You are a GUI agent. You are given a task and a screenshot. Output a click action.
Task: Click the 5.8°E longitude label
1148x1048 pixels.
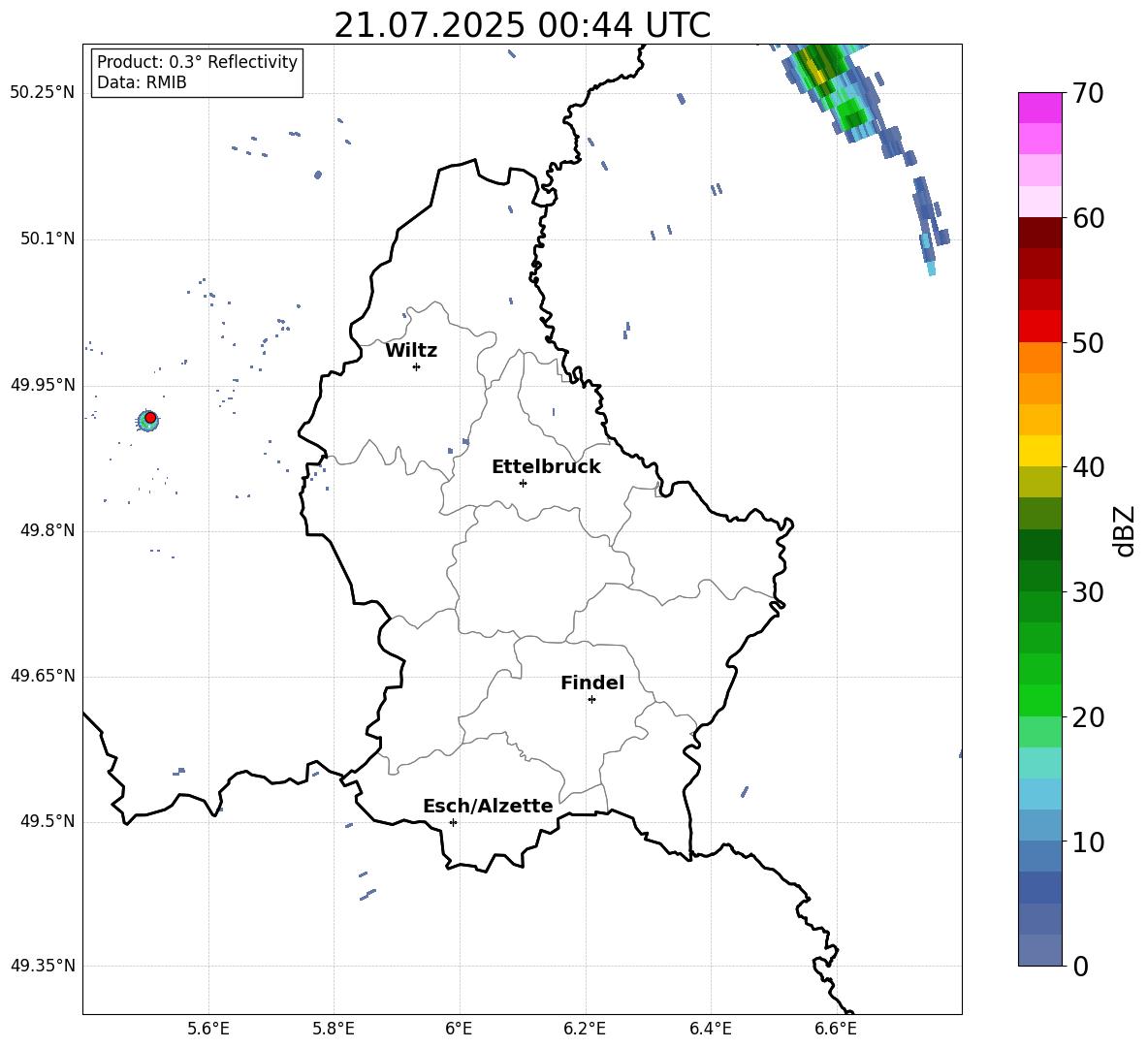pyautogui.click(x=334, y=1029)
